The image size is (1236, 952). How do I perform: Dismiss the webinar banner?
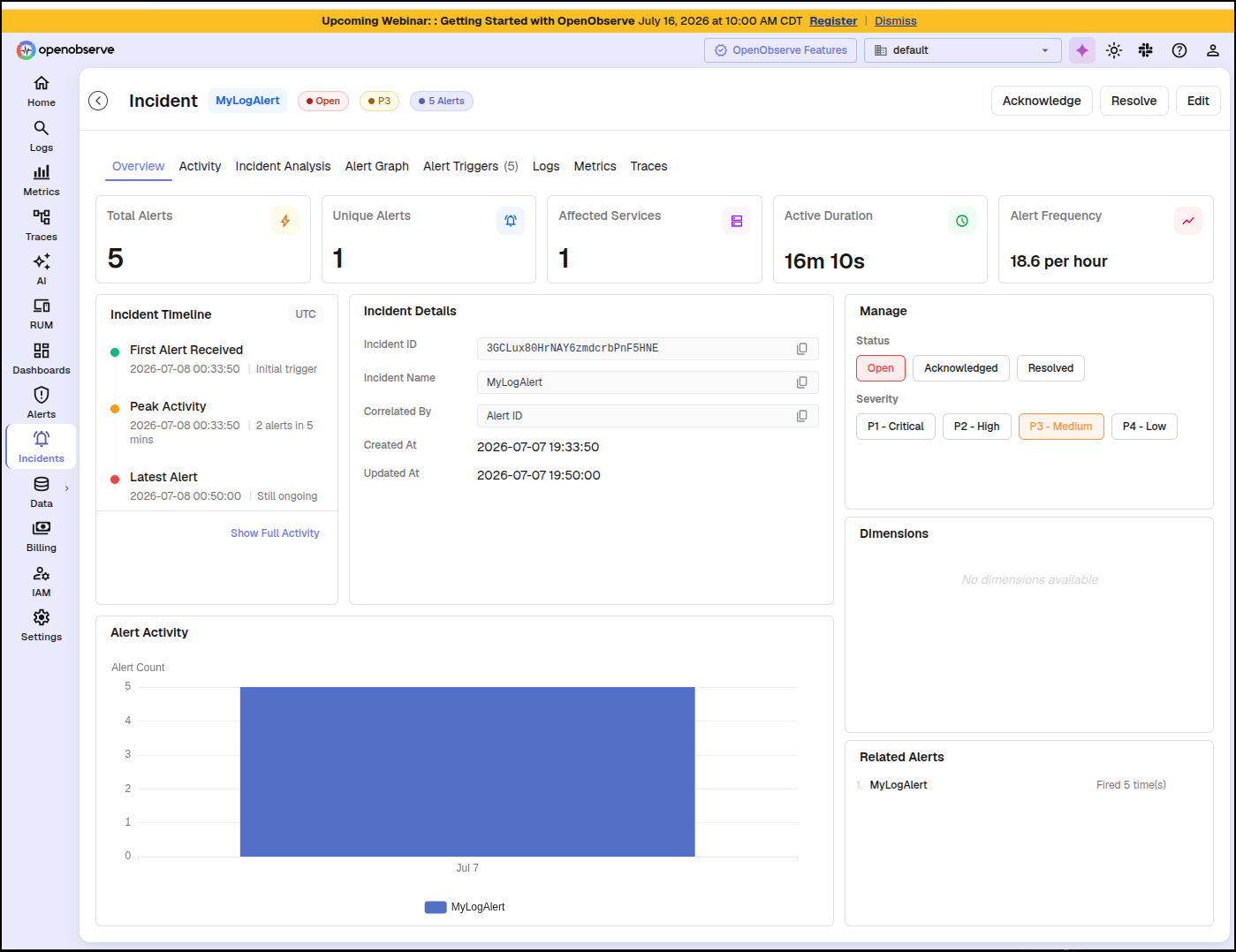pyautogui.click(x=895, y=21)
